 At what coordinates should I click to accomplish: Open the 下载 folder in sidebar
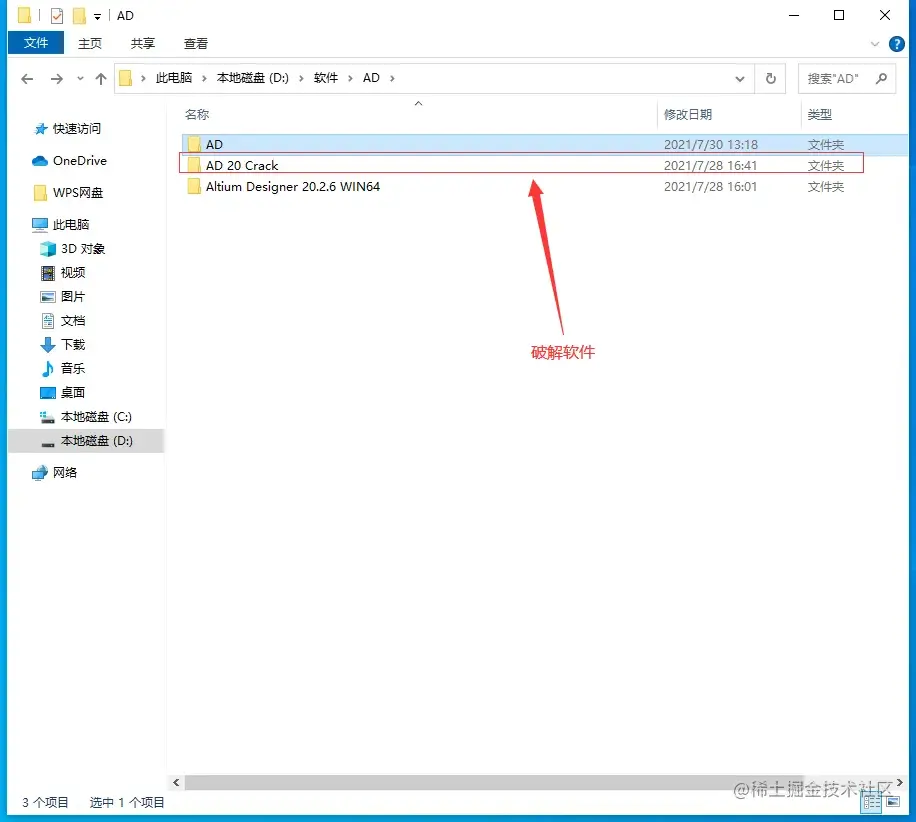[73, 345]
